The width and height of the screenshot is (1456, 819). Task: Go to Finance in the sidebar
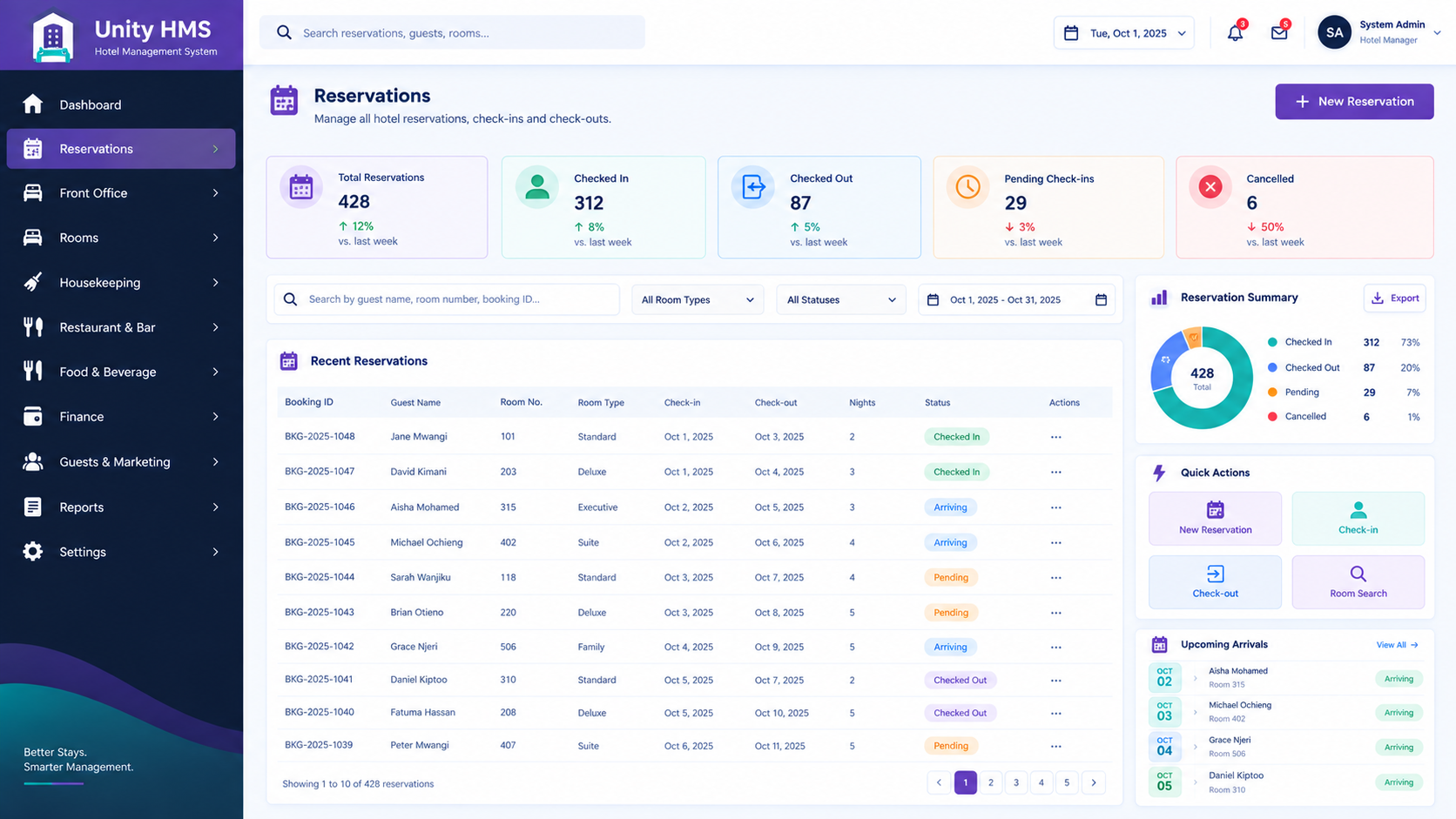[121, 417]
